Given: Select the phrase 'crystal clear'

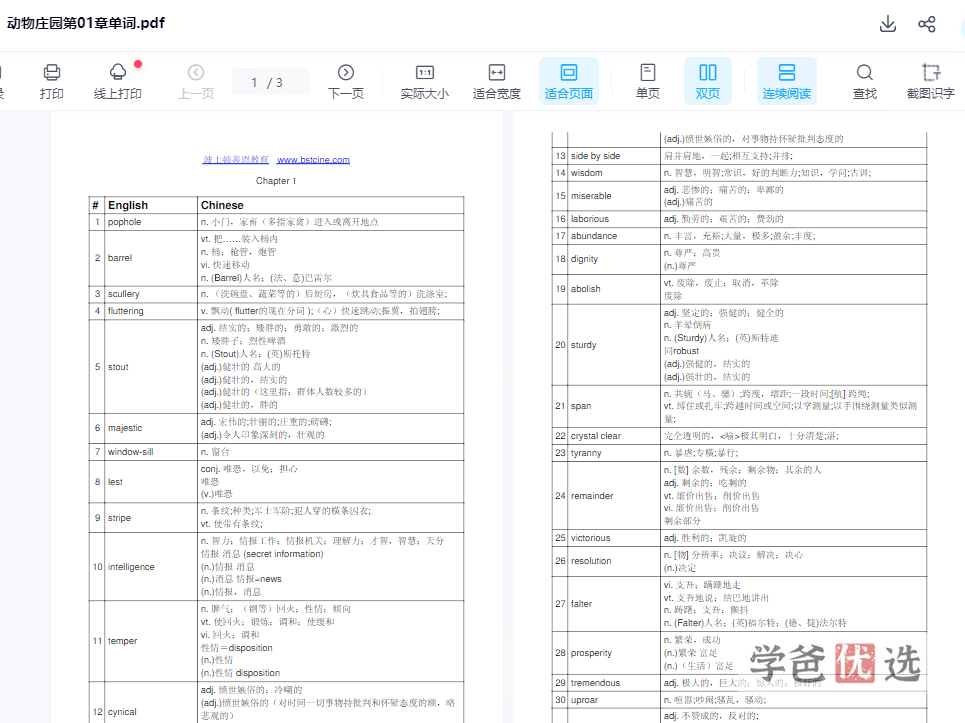Looking at the screenshot, I should point(596,436).
